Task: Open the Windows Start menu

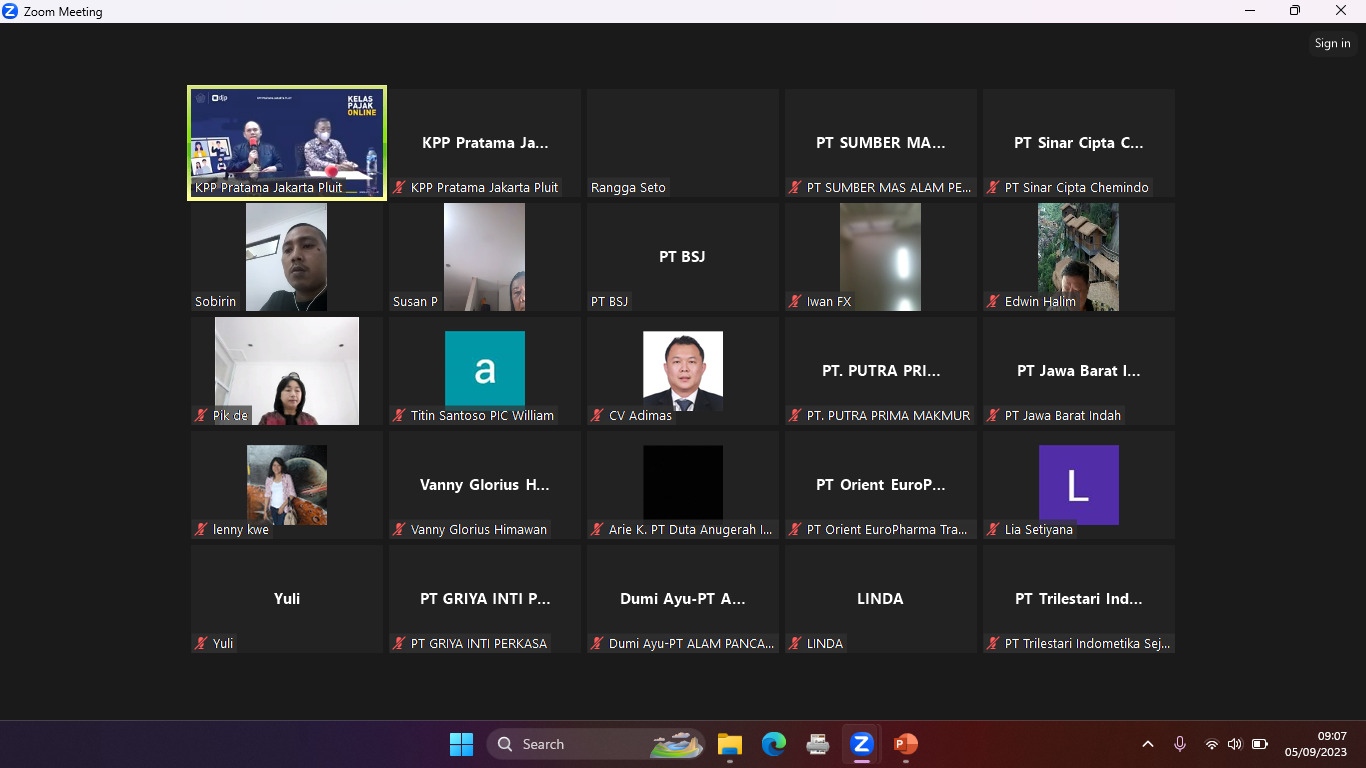Action: click(x=461, y=744)
